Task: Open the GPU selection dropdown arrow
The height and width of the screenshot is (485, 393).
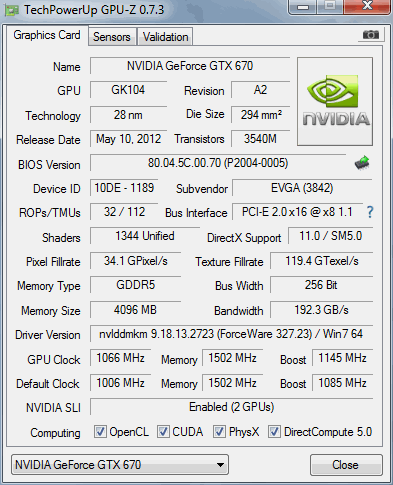Action: coord(220,465)
